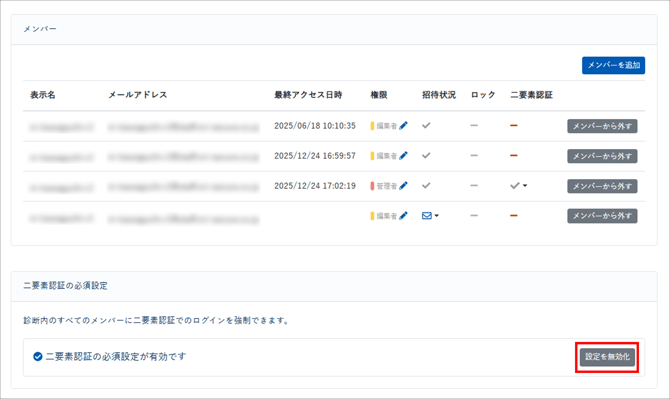
Task: Click 編集者 badge in 2025/12/24 16:59:57 row
Action: (384, 156)
